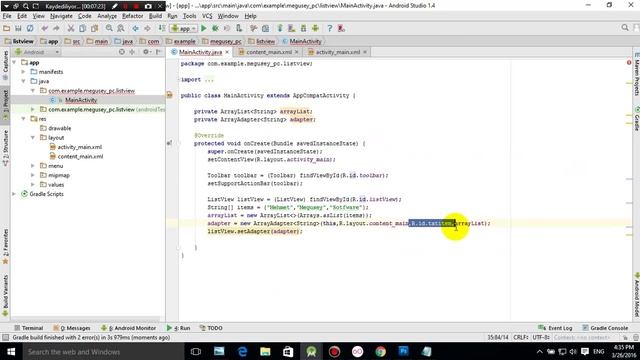Click the Make Project icon
Screen dimensions: 640x360
pyautogui.click(x=162, y=28)
